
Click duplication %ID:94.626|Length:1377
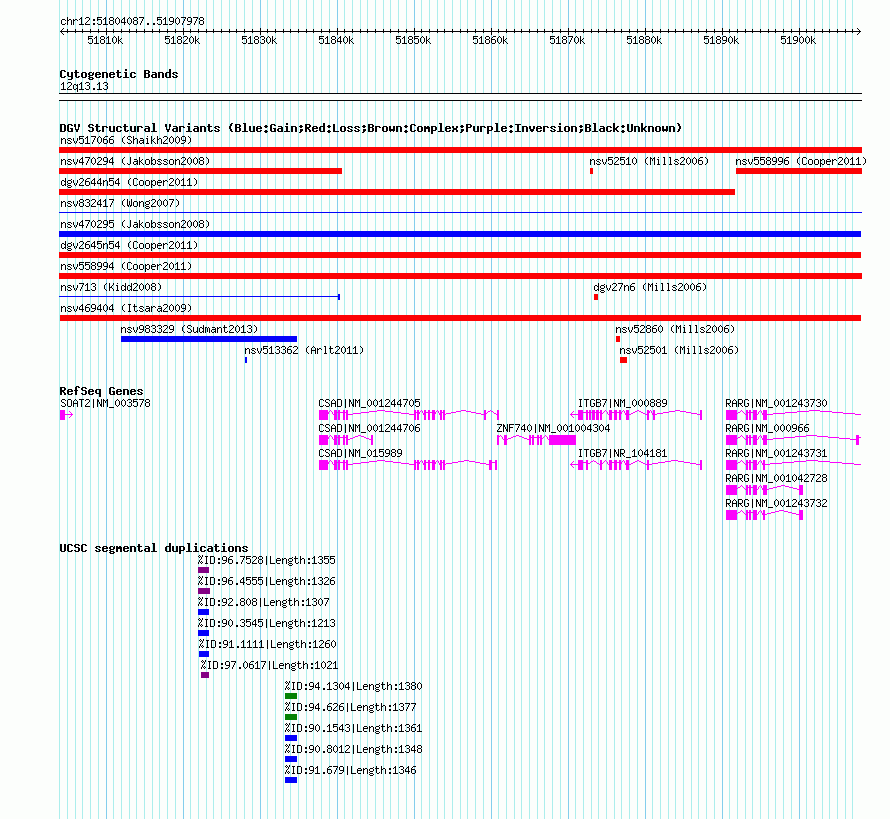pyautogui.click(x=291, y=717)
